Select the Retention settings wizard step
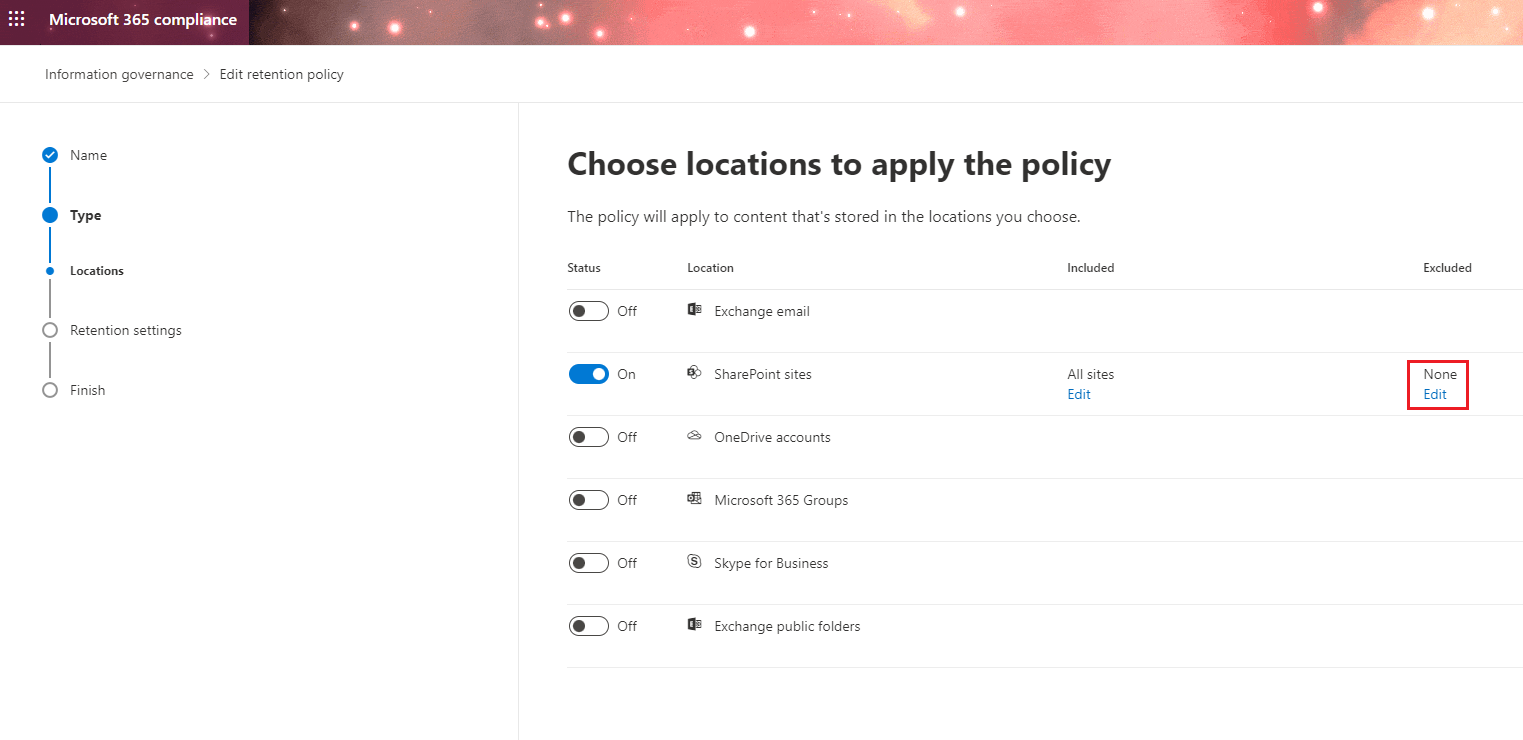Viewport: 1523px width, 740px height. [x=50, y=330]
